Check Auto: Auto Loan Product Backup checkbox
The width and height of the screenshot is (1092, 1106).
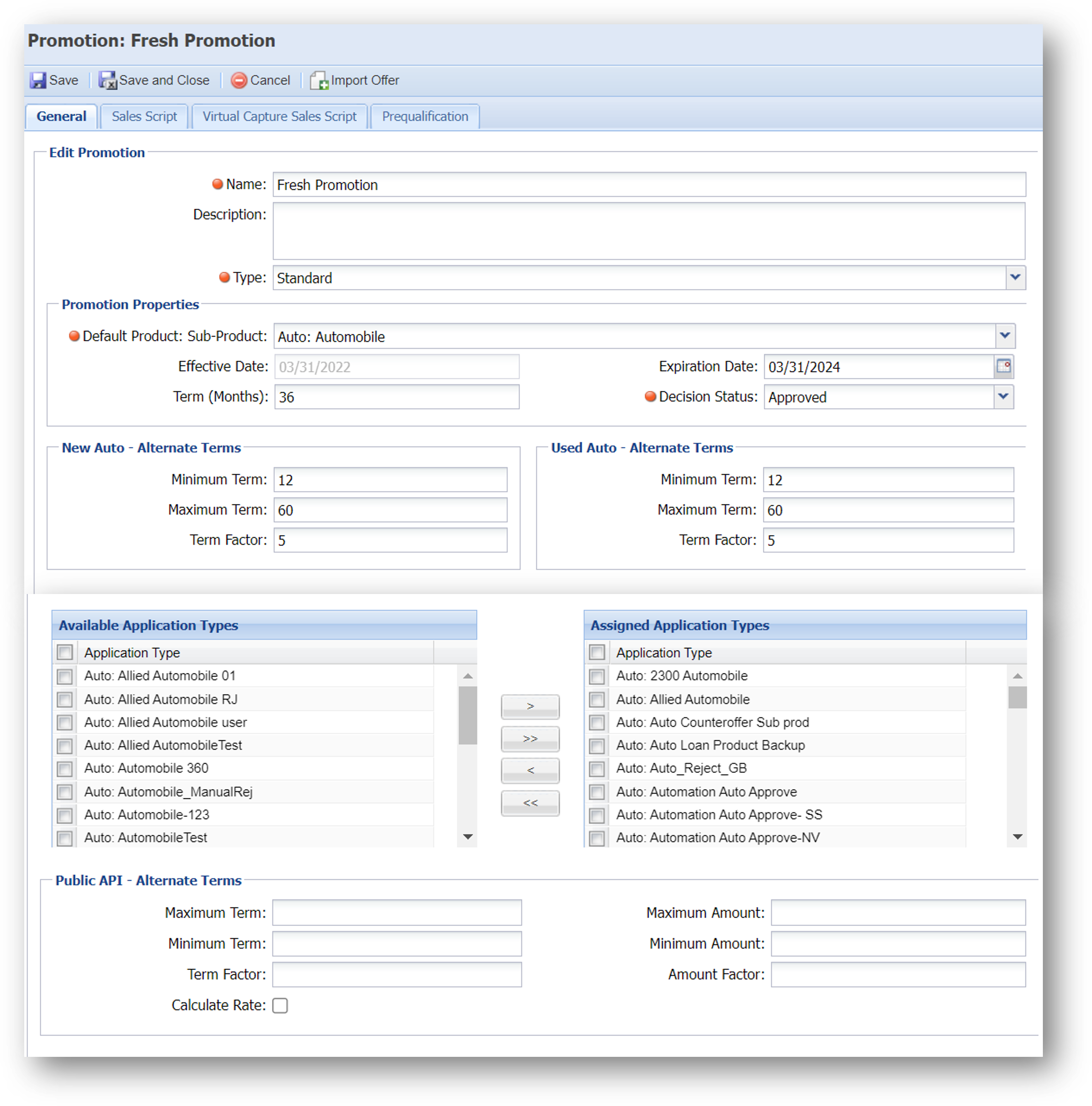(597, 745)
